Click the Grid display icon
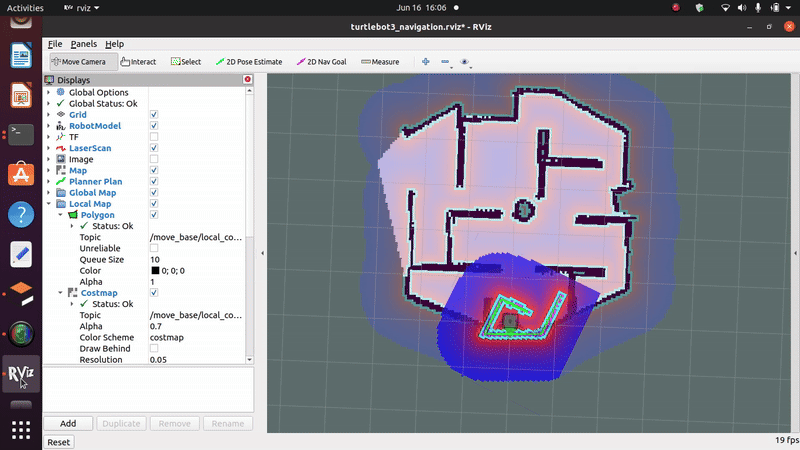The height and width of the screenshot is (450, 800). [61, 114]
